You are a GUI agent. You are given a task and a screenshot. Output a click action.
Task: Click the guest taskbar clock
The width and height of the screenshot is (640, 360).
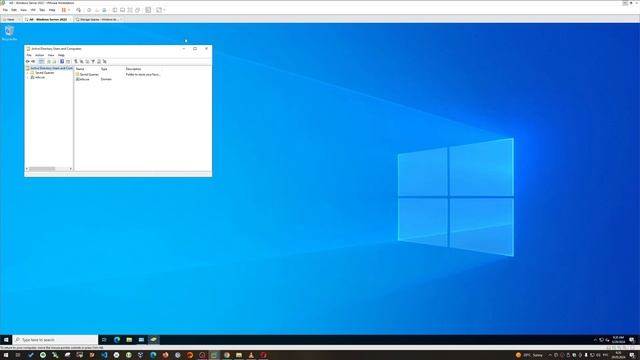(618, 340)
